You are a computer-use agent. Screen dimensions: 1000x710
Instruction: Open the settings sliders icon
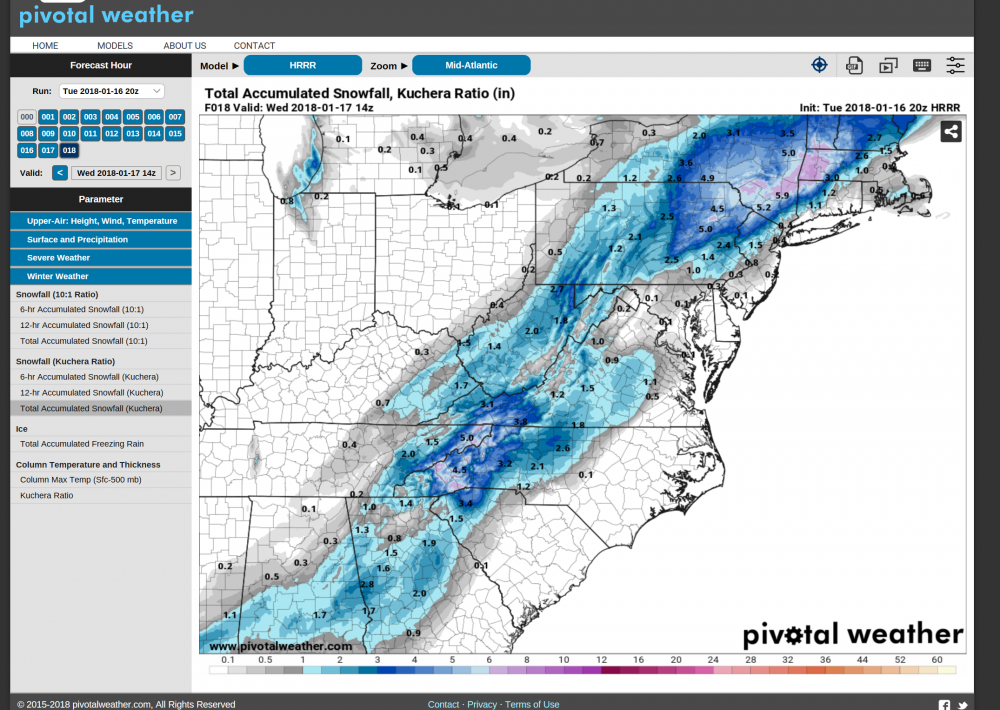pos(956,66)
